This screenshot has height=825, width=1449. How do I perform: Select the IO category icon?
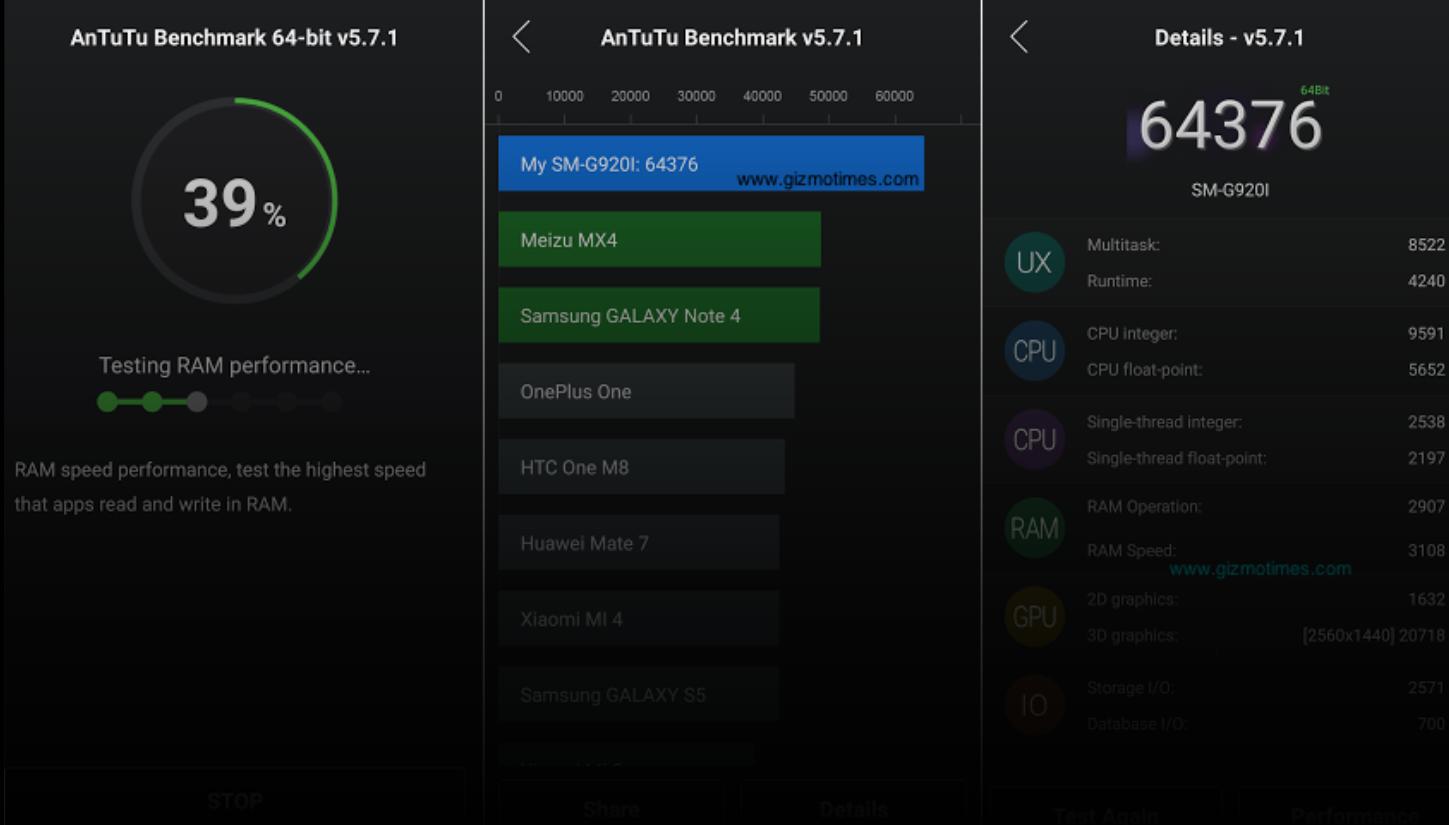coord(1034,705)
